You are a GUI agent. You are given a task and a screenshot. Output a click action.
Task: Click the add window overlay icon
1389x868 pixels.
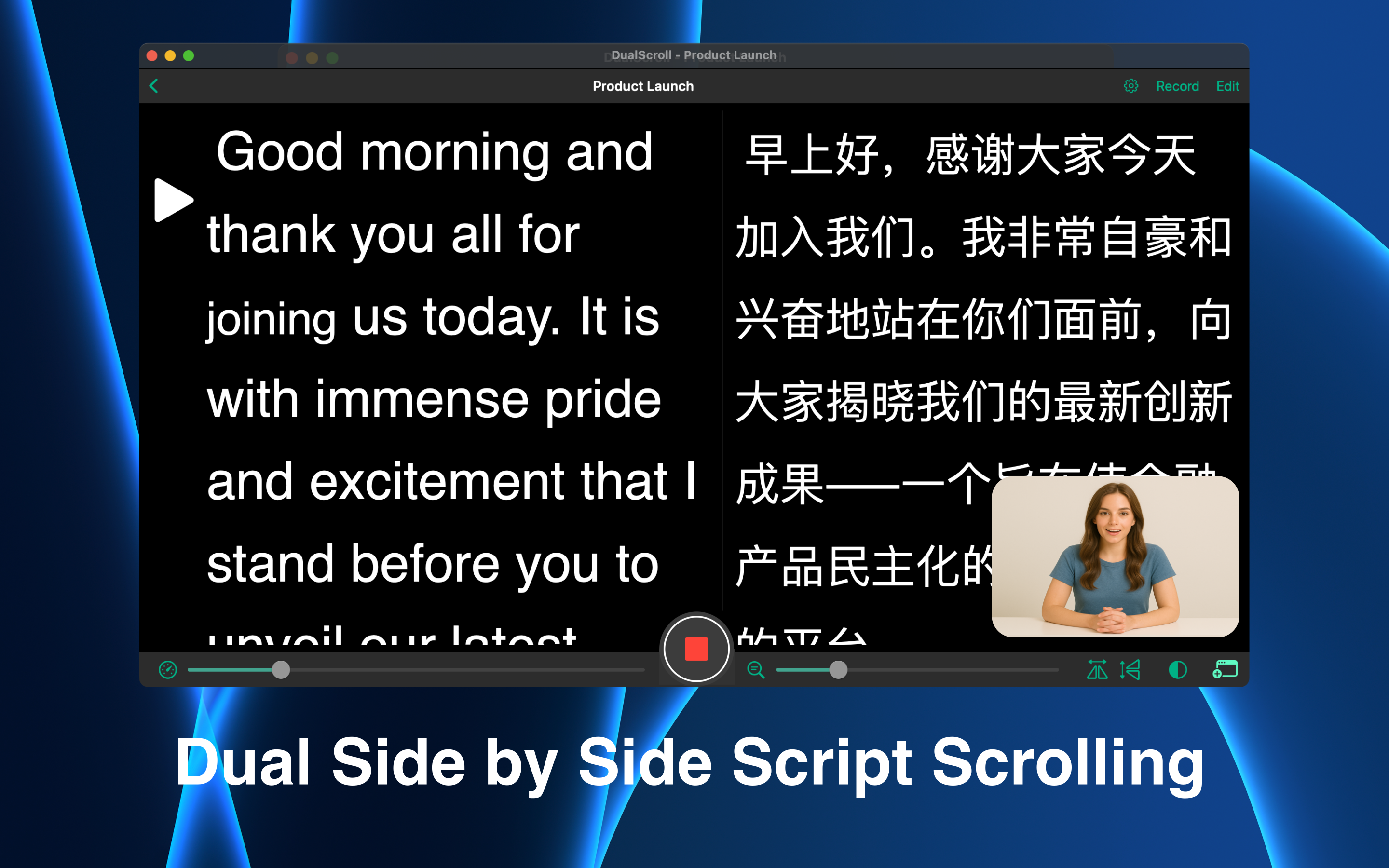coord(1225,669)
